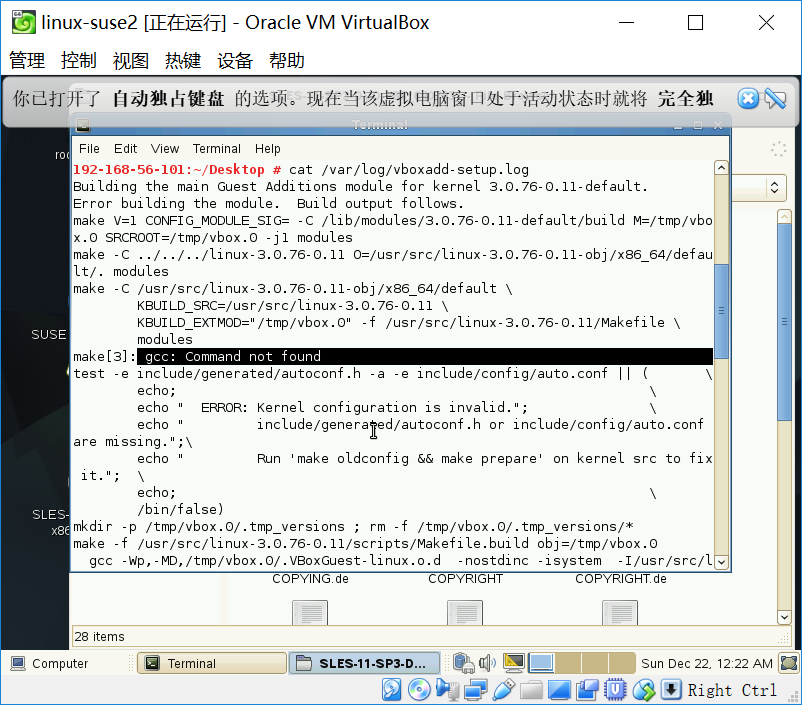This screenshot has height=705, width=802.
Task: Click the keyboard capture arrow icon
Action: (671, 690)
